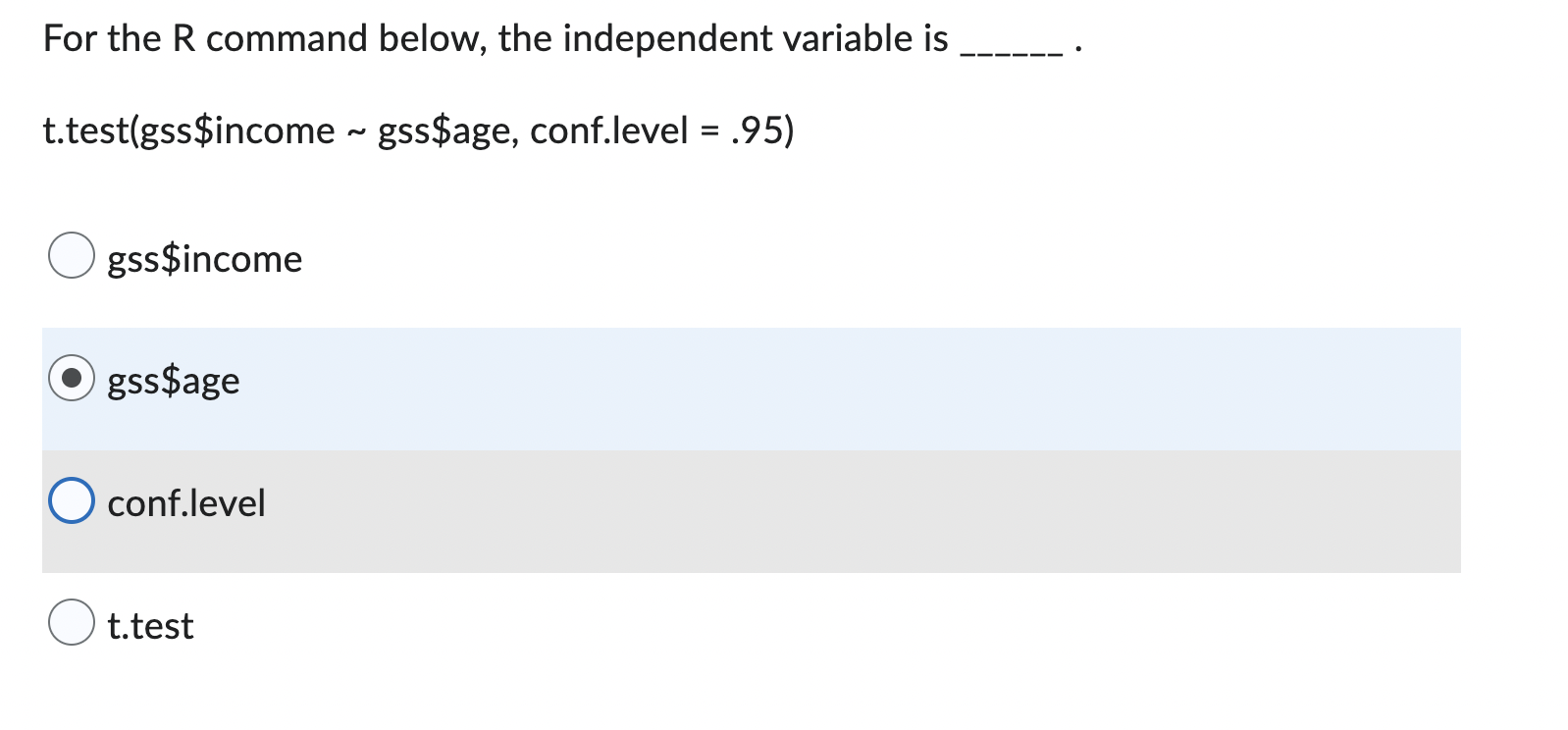Select the conf.level radio button

73,502
